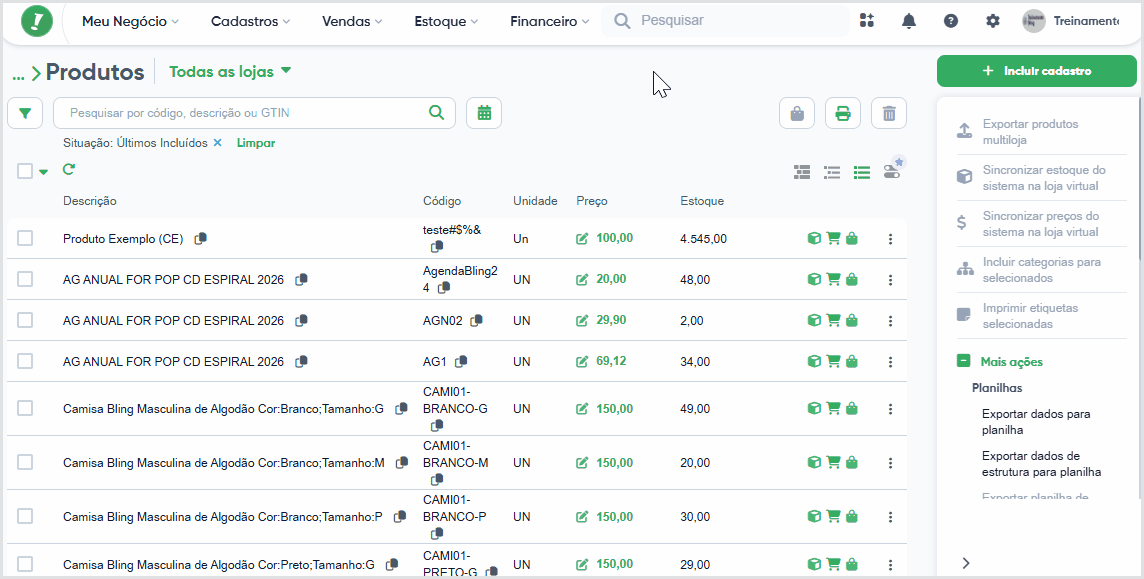Open three-dot menu for AGN02 product
Viewport: 1144px width, 579px height.
[890, 320]
